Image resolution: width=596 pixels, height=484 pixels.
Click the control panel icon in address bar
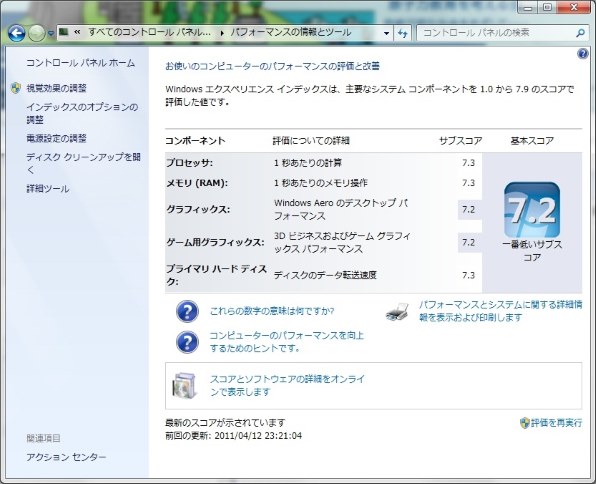(64, 32)
